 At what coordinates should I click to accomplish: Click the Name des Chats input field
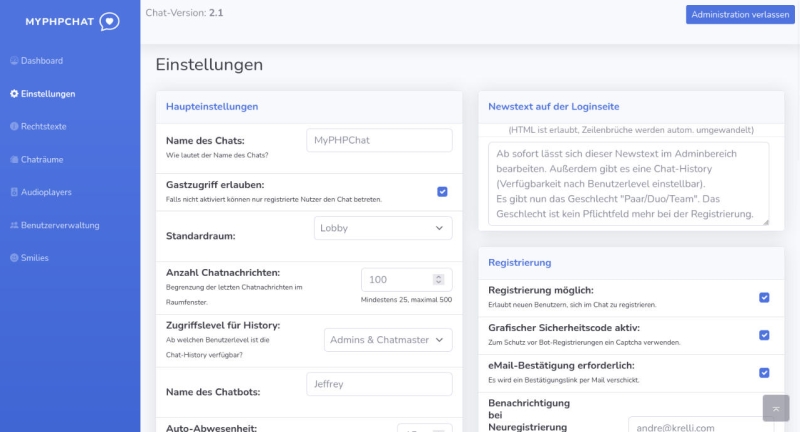pyautogui.click(x=379, y=140)
